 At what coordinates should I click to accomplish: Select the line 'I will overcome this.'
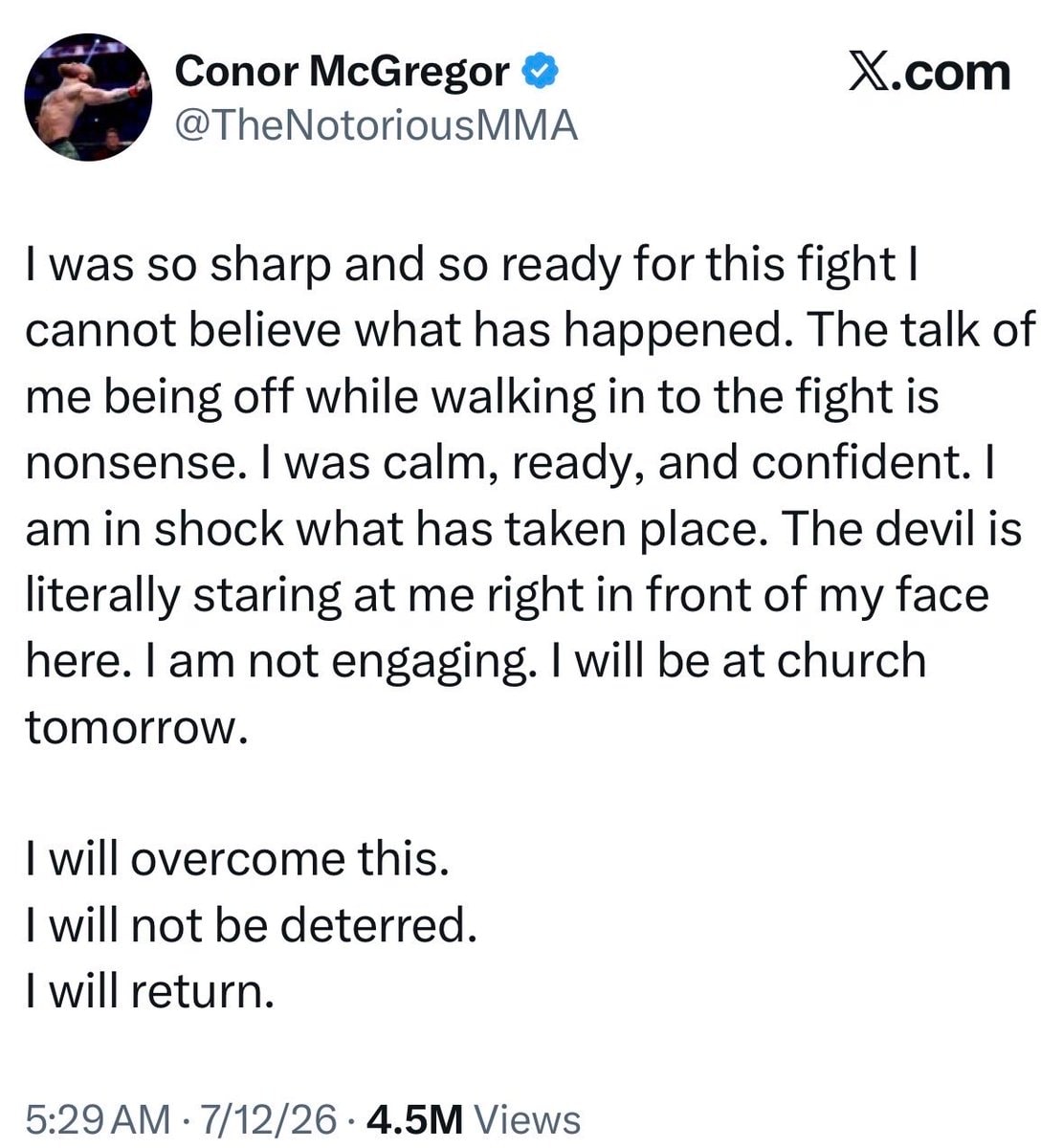237,858
